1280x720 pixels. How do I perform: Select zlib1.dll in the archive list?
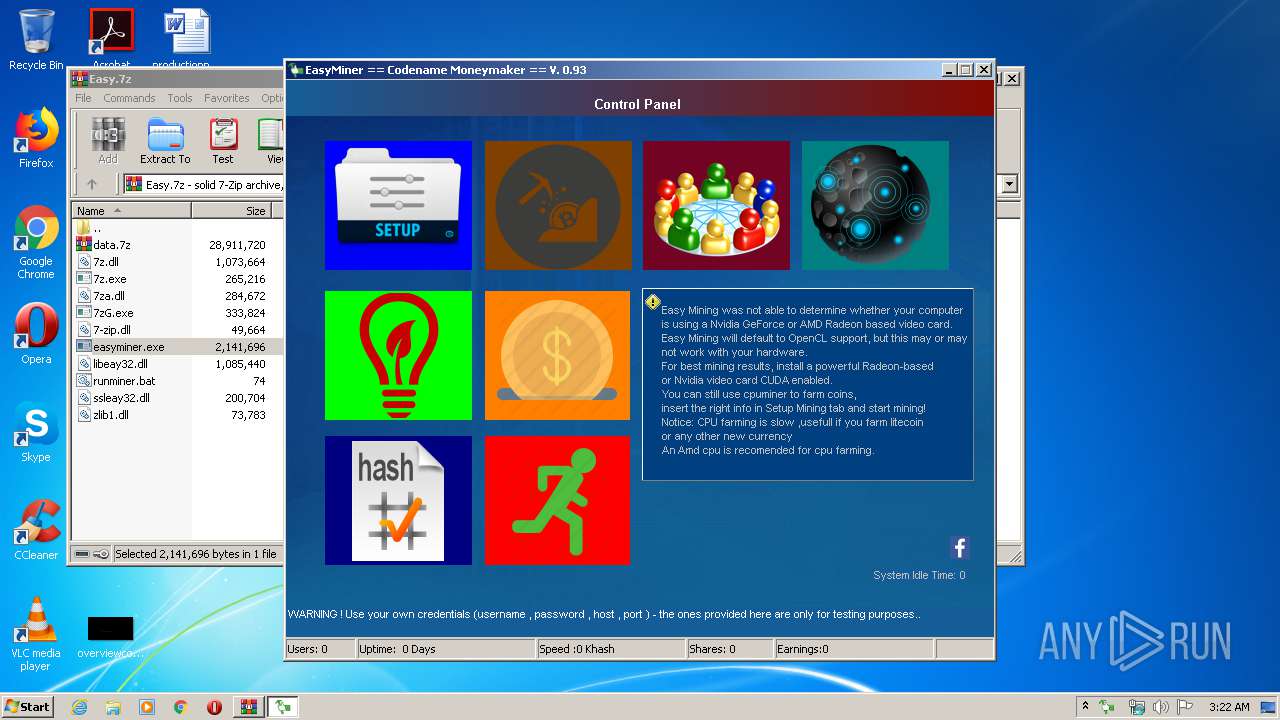110,415
